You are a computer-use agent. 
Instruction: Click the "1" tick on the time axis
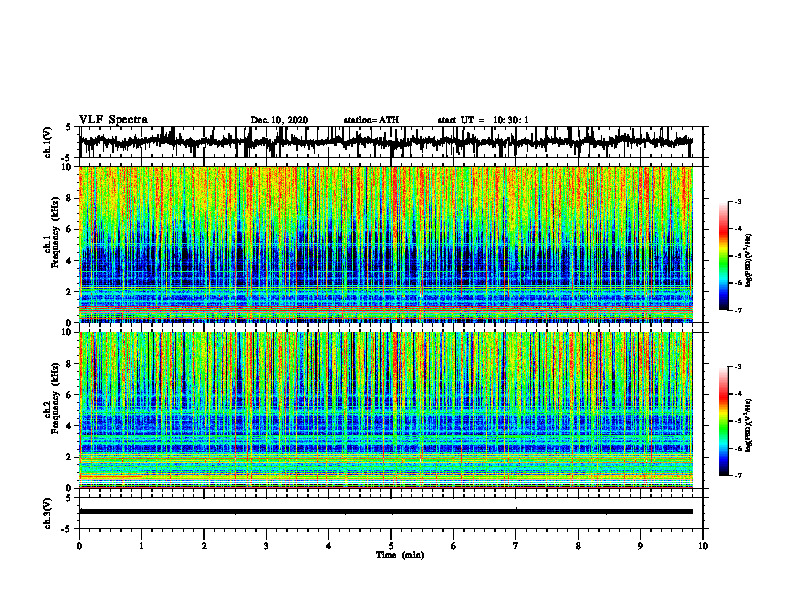pos(141,546)
